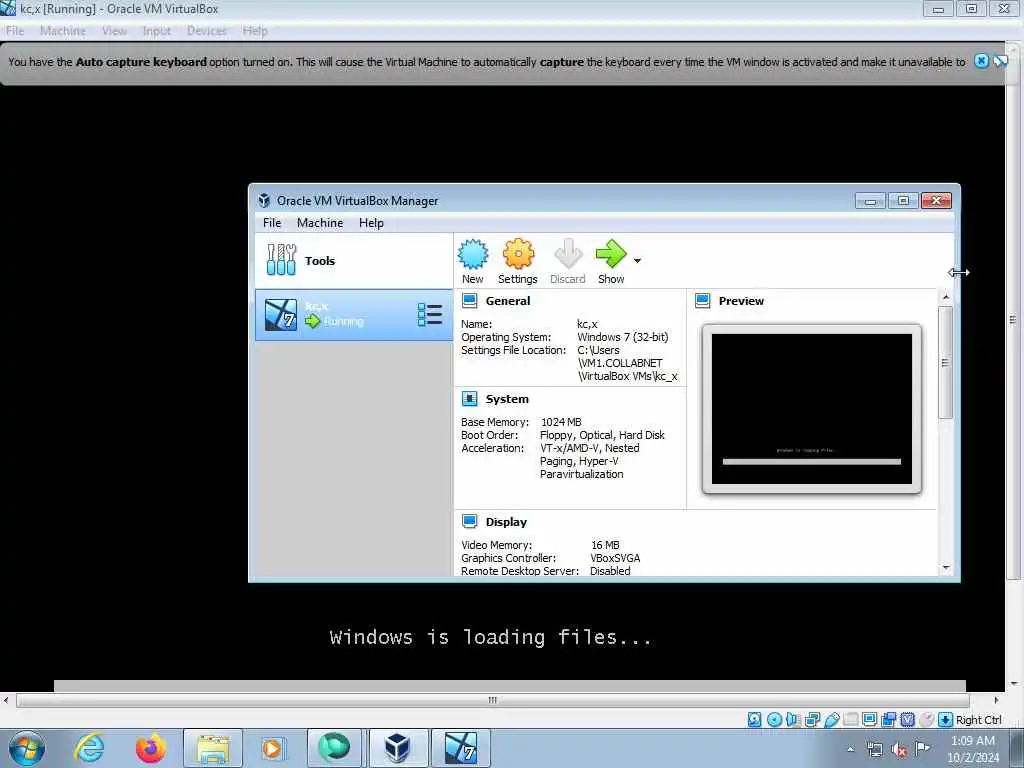Click the VM's loading progress bar
Screen dimensions: 1024x768
[x=509, y=686]
